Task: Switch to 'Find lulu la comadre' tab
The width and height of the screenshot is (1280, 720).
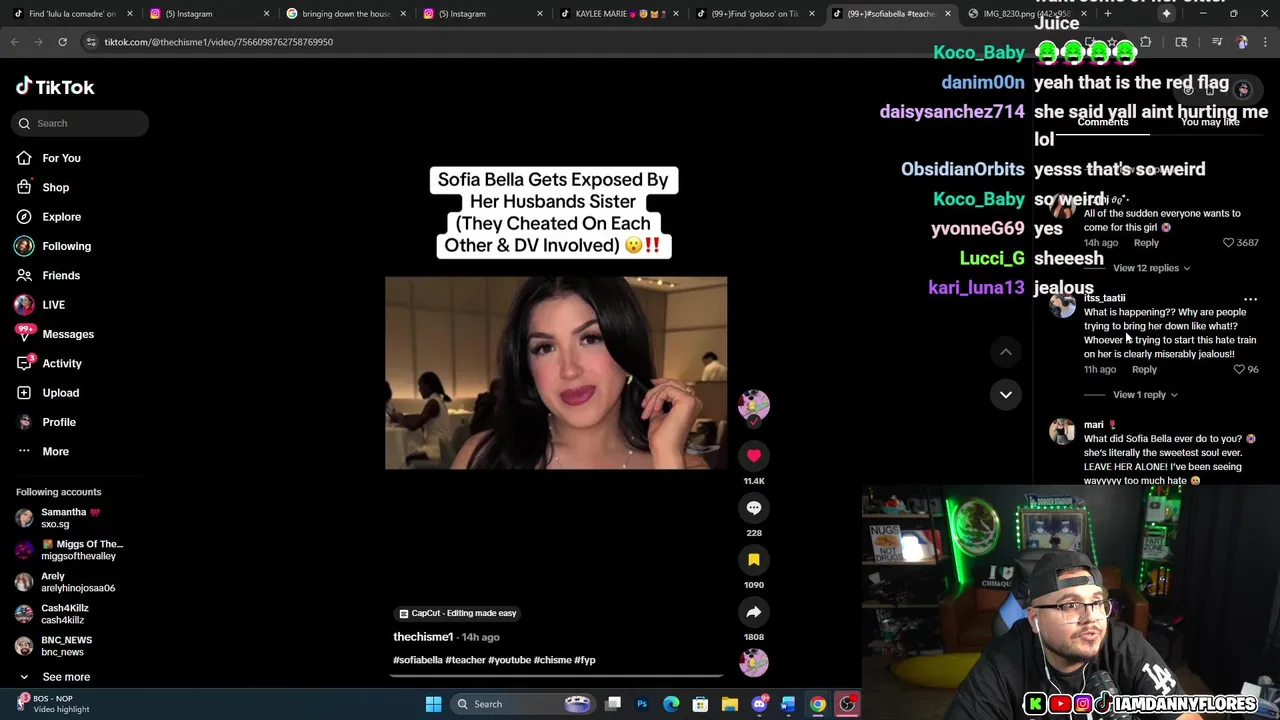Action: pyautogui.click(x=72, y=14)
